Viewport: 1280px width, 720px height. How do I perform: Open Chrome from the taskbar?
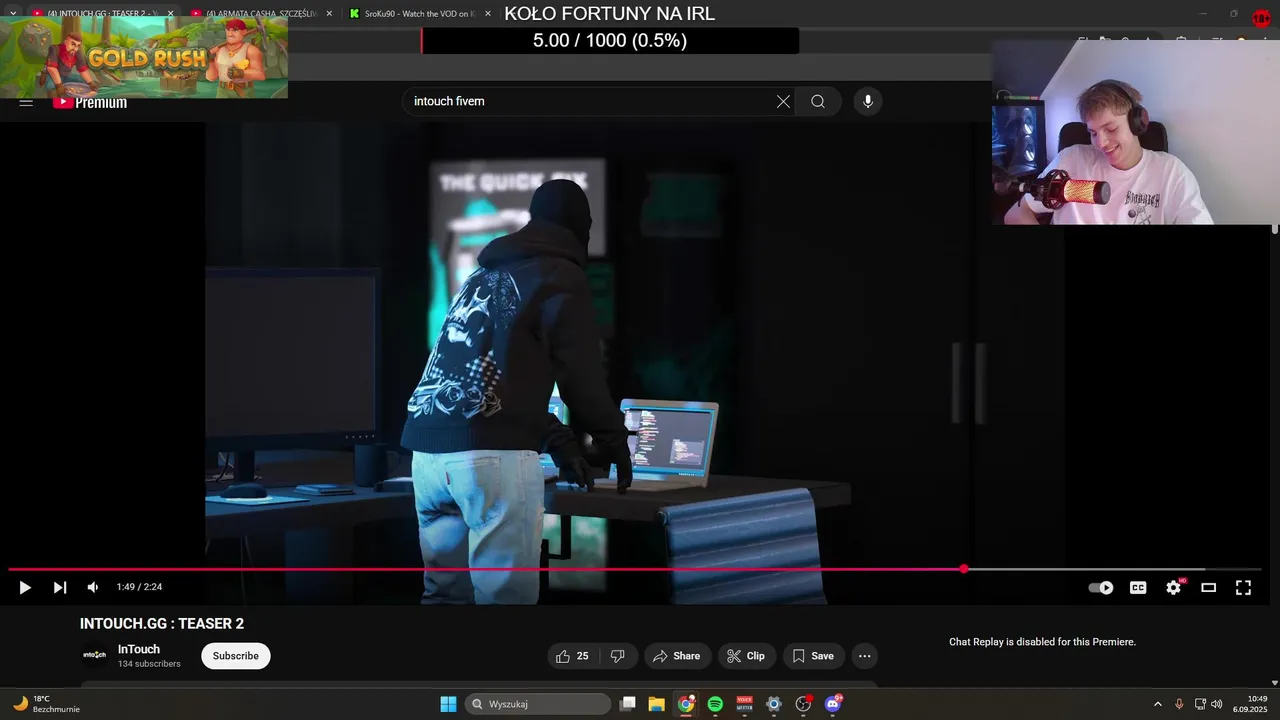(686, 704)
